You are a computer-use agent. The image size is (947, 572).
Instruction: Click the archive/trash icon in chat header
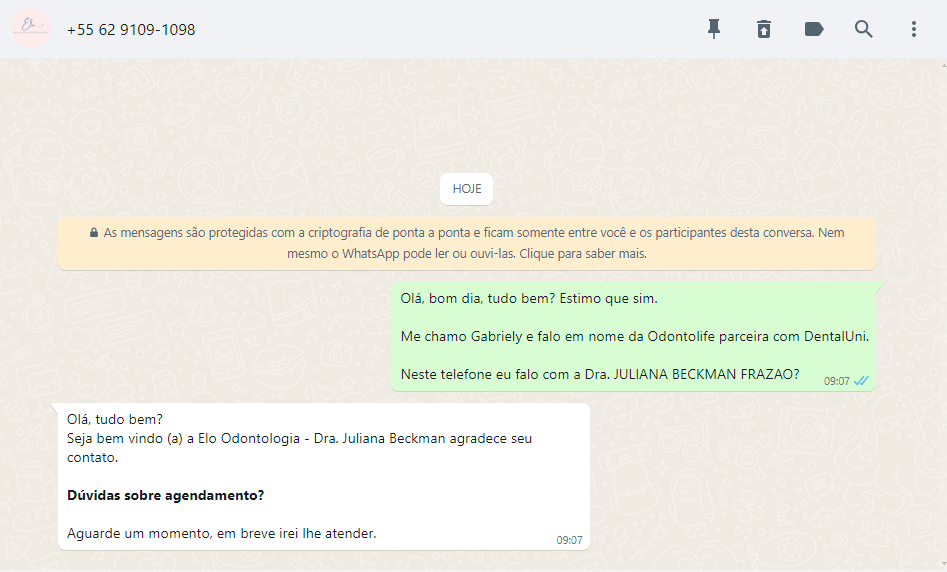coord(764,29)
